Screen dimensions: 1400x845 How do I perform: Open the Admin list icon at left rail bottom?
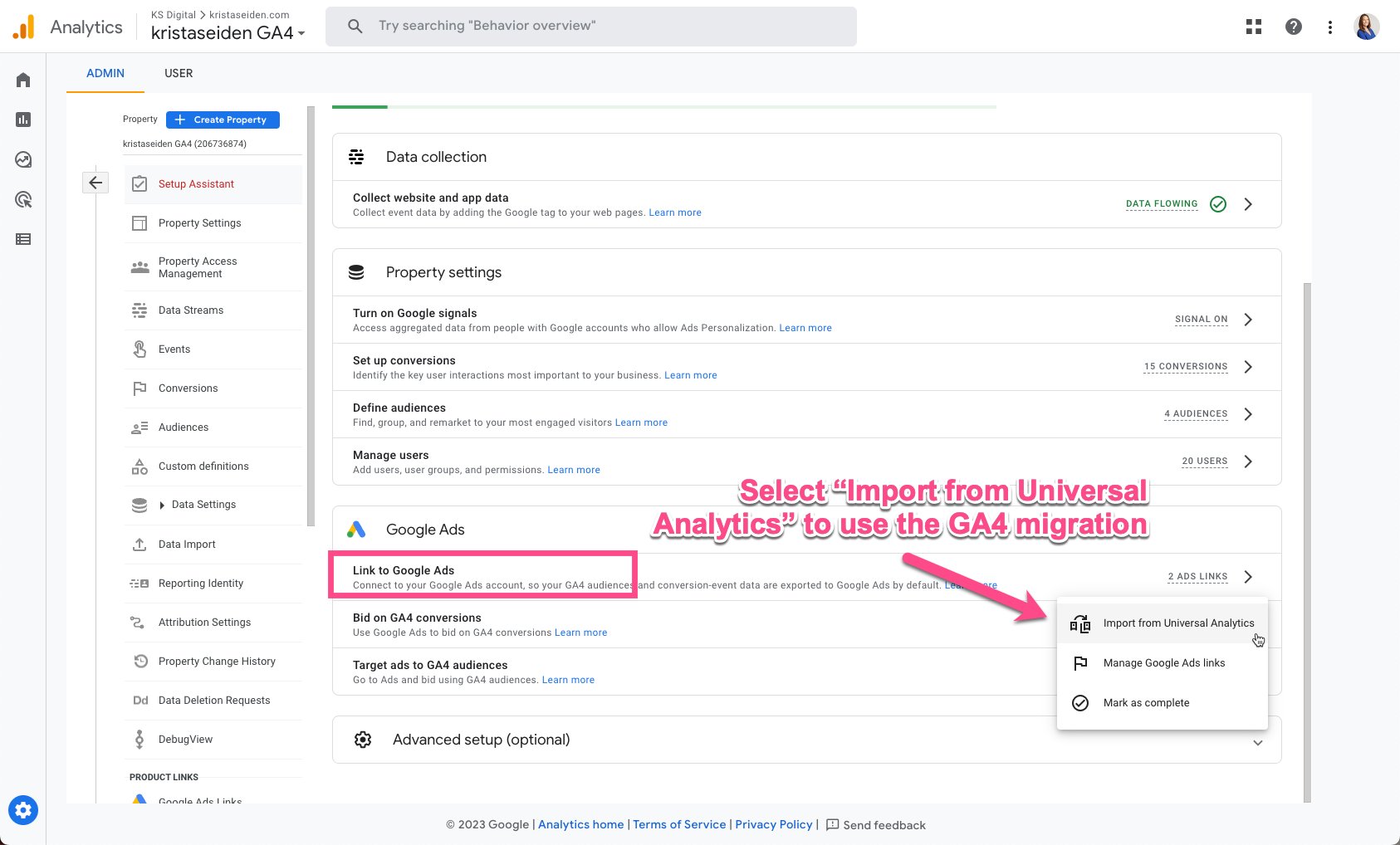pos(22,239)
